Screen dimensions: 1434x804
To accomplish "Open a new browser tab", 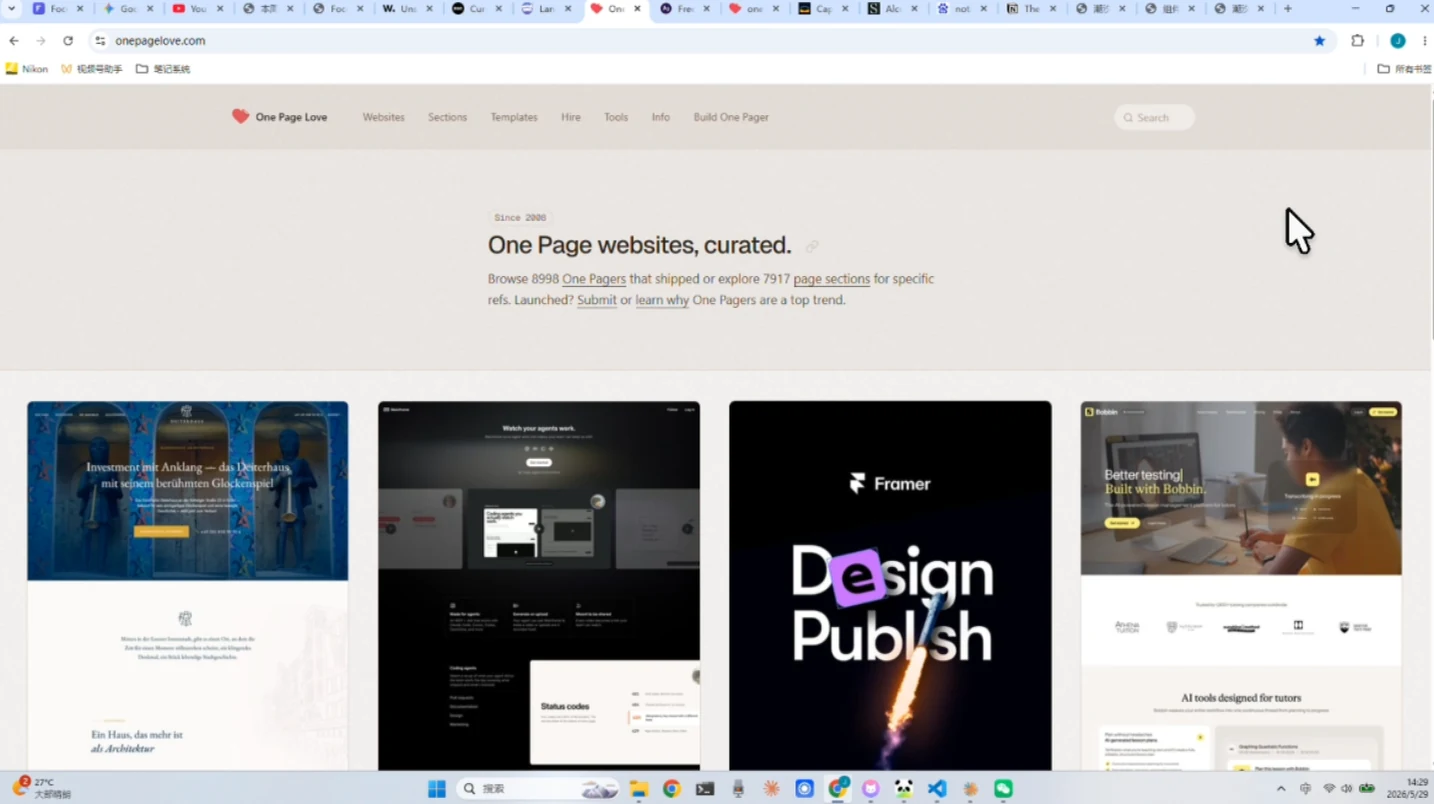I will pos(1287,9).
